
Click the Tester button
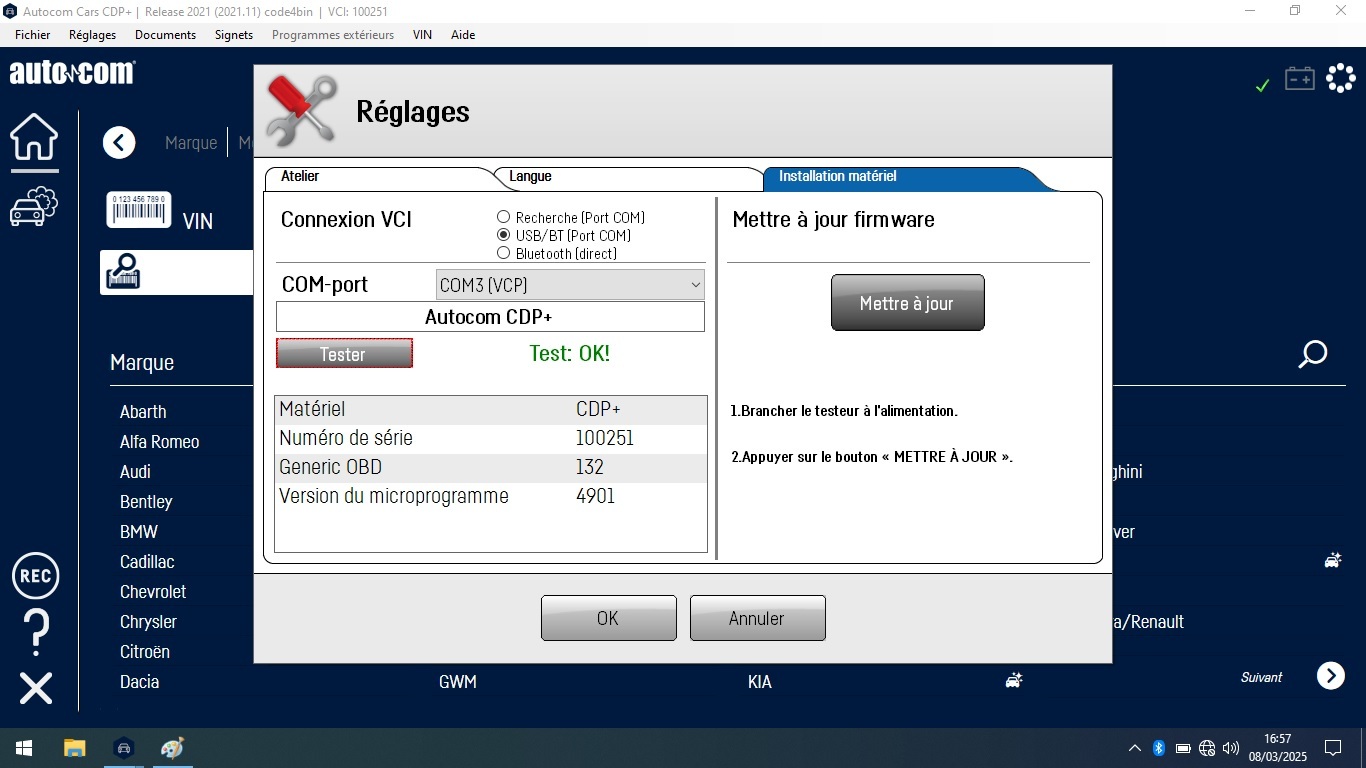[x=344, y=354]
